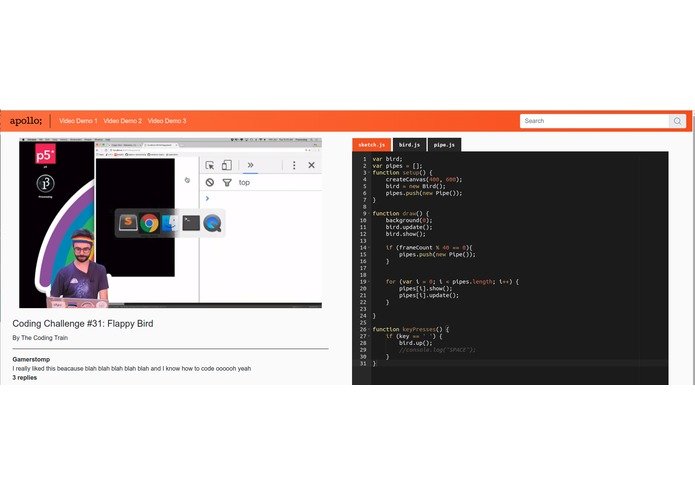Image resolution: width=695 pixels, height=494 pixels.
Task: Click the 'var pipes = [];' code line
Action: 397,166
